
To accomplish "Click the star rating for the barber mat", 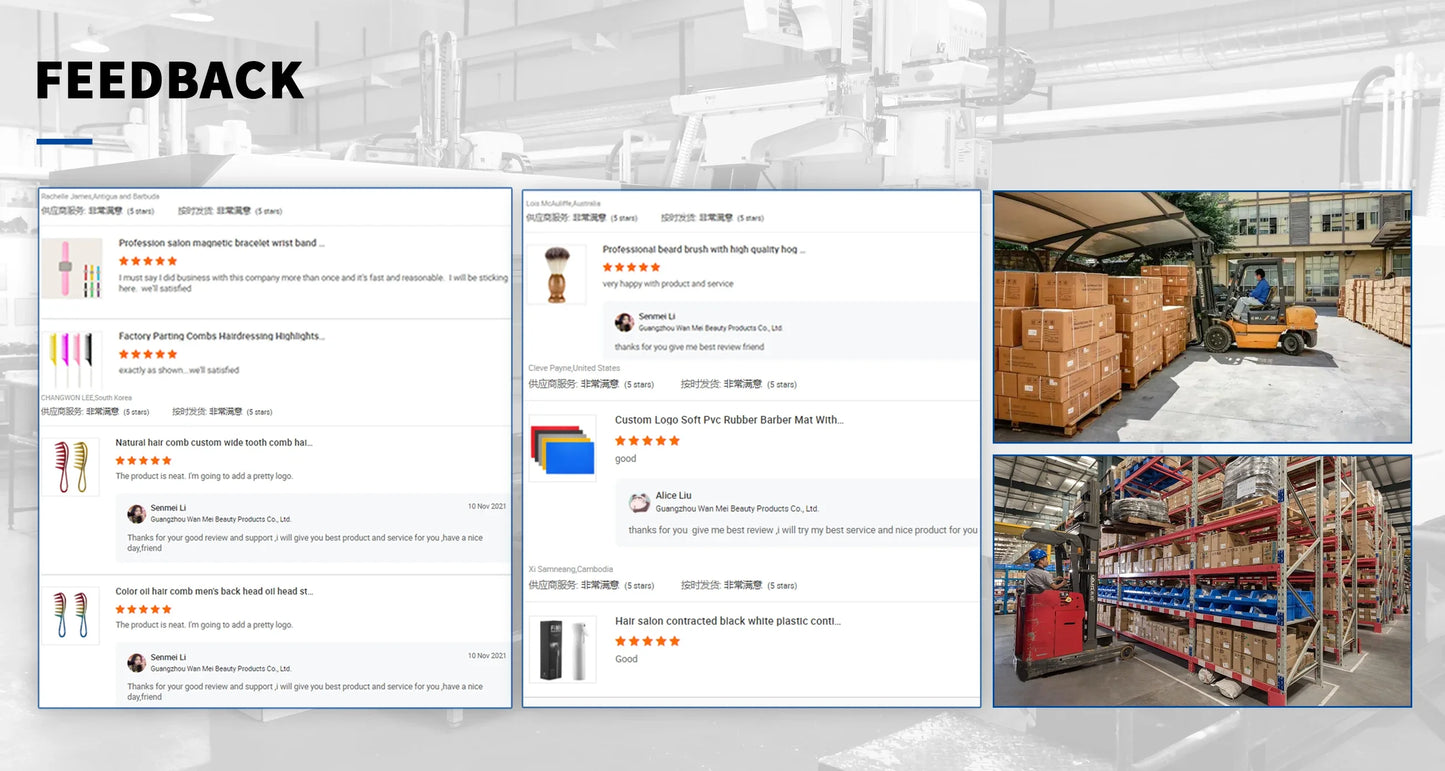I will point(647,440).
